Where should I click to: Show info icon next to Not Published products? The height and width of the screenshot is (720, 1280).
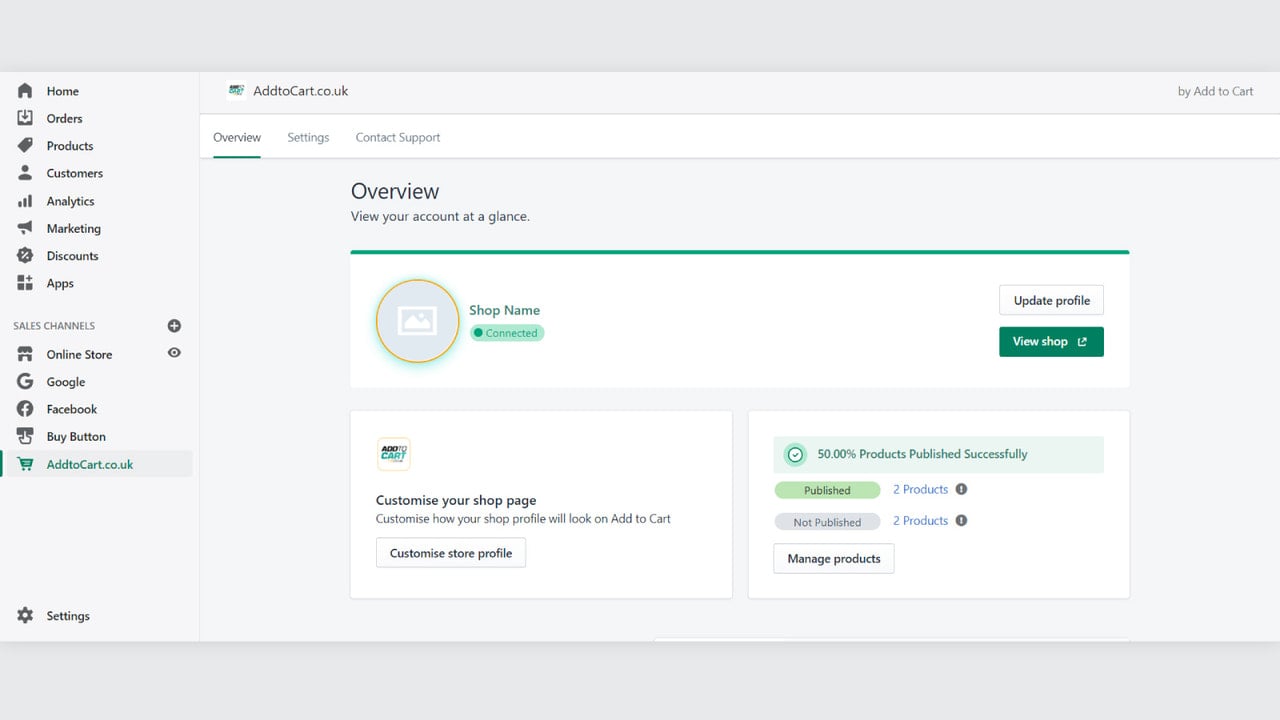click(x=961, y=520)
